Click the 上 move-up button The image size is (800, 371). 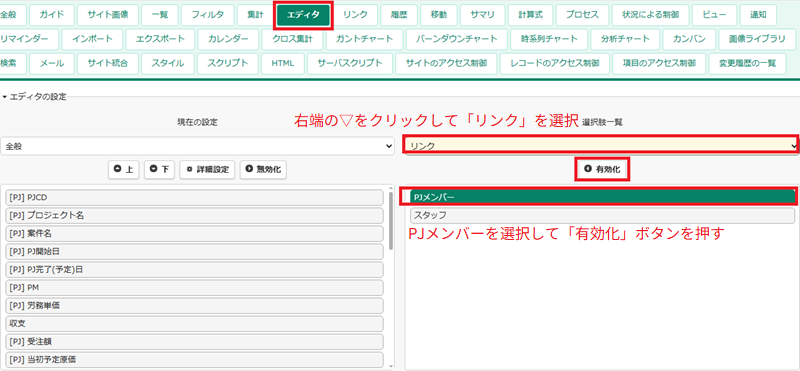123,169
